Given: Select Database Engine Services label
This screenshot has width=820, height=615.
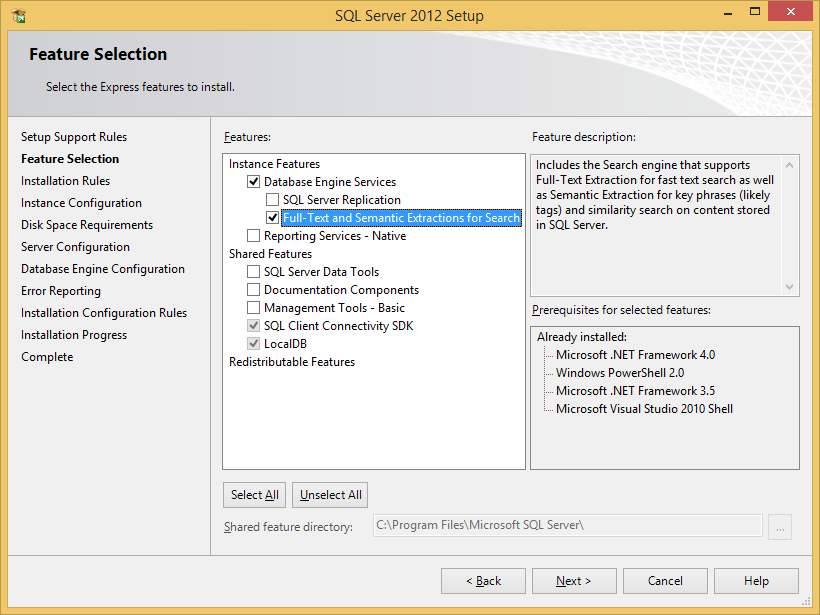Looking at the screenshot, I should coord(329,181).
